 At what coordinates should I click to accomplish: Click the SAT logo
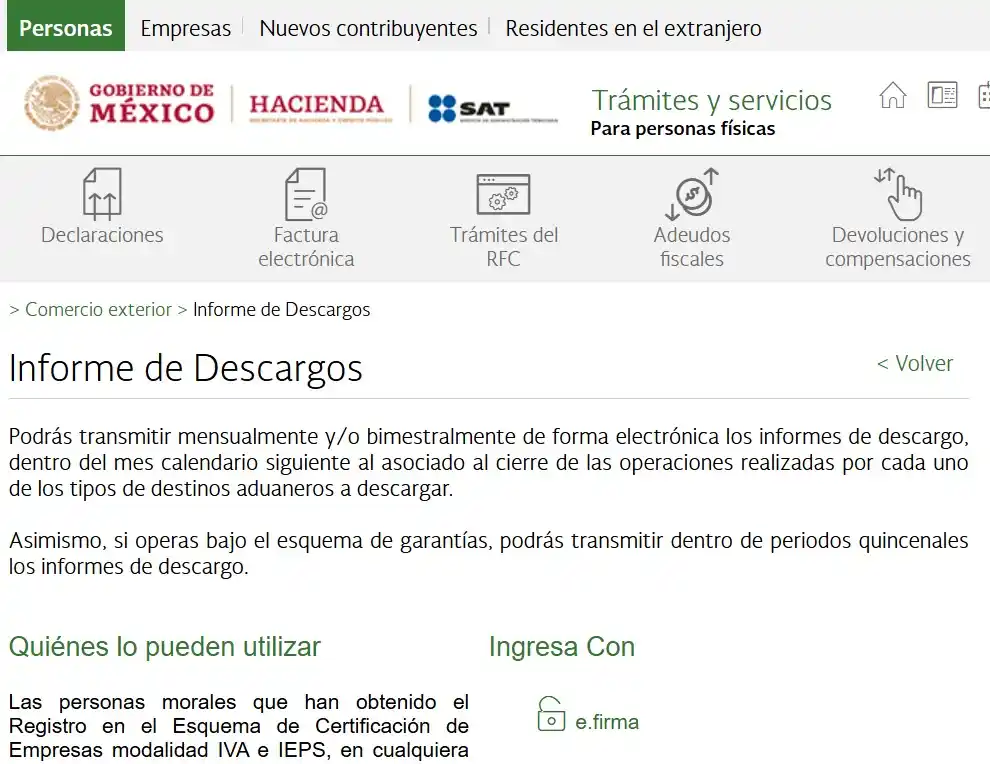point(492,109)
